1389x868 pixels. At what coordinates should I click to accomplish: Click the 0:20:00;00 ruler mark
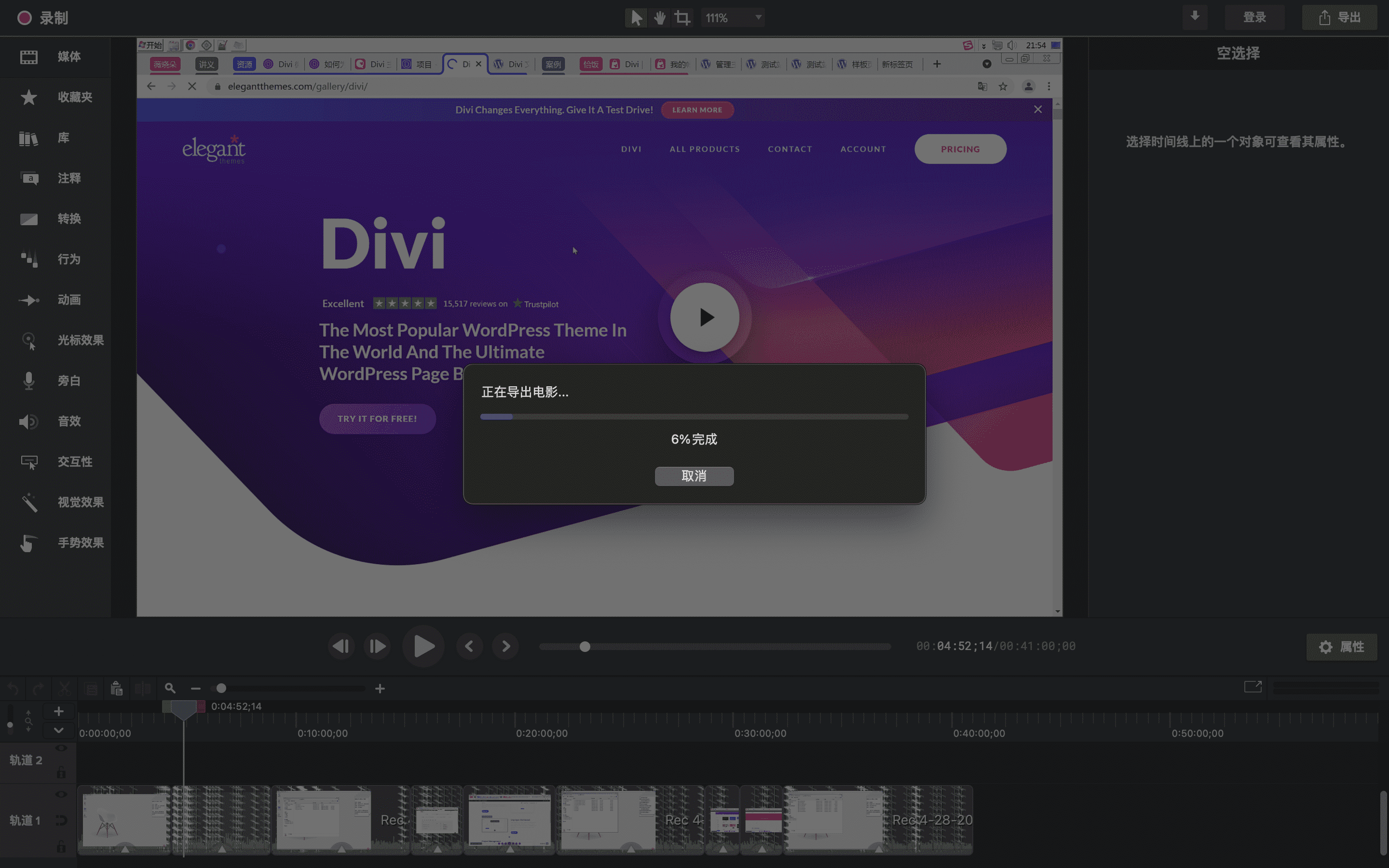pyautogui.click(x=541, y=733)
